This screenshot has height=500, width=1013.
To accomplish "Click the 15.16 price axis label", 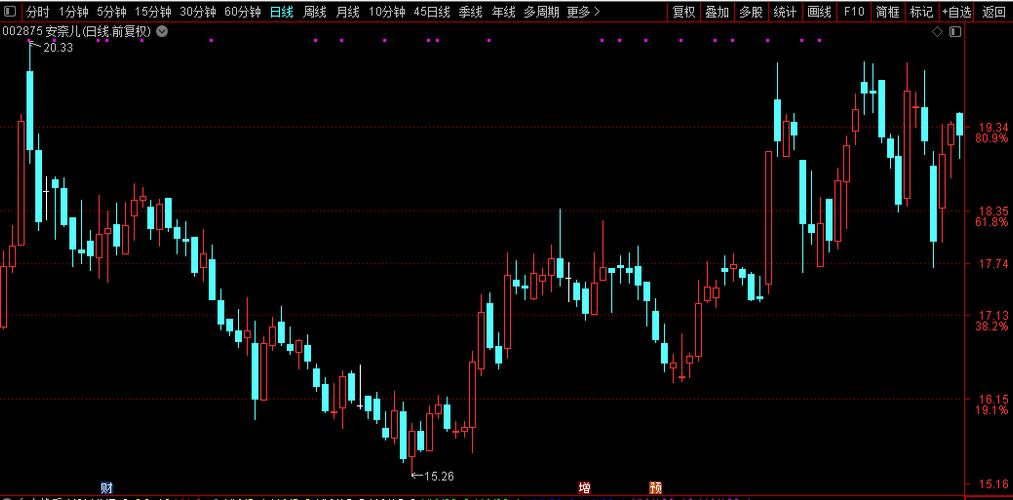I will pyautogui.click(x=992, y=483).
